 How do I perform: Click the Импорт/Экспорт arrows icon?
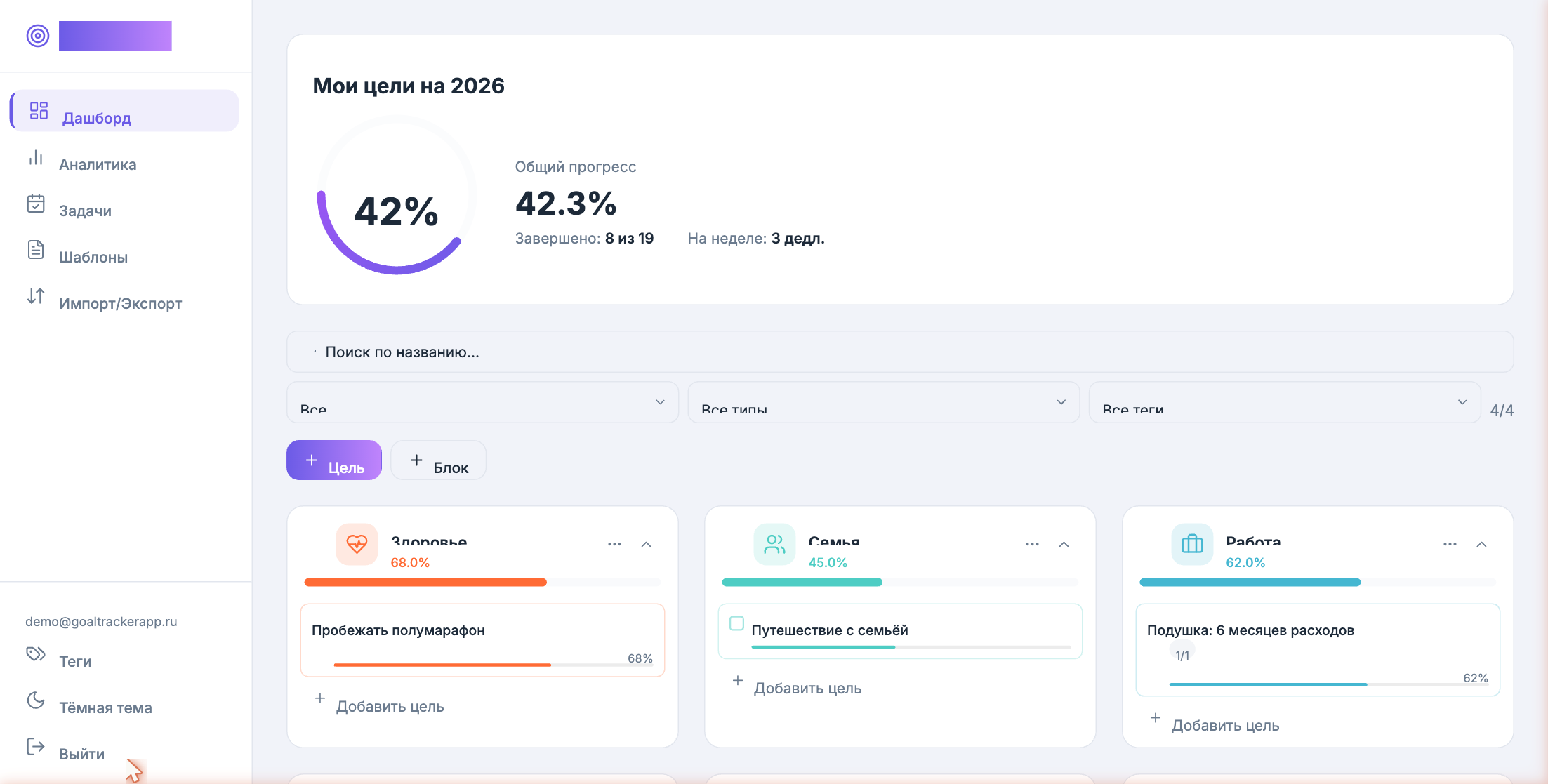[36, 296]
